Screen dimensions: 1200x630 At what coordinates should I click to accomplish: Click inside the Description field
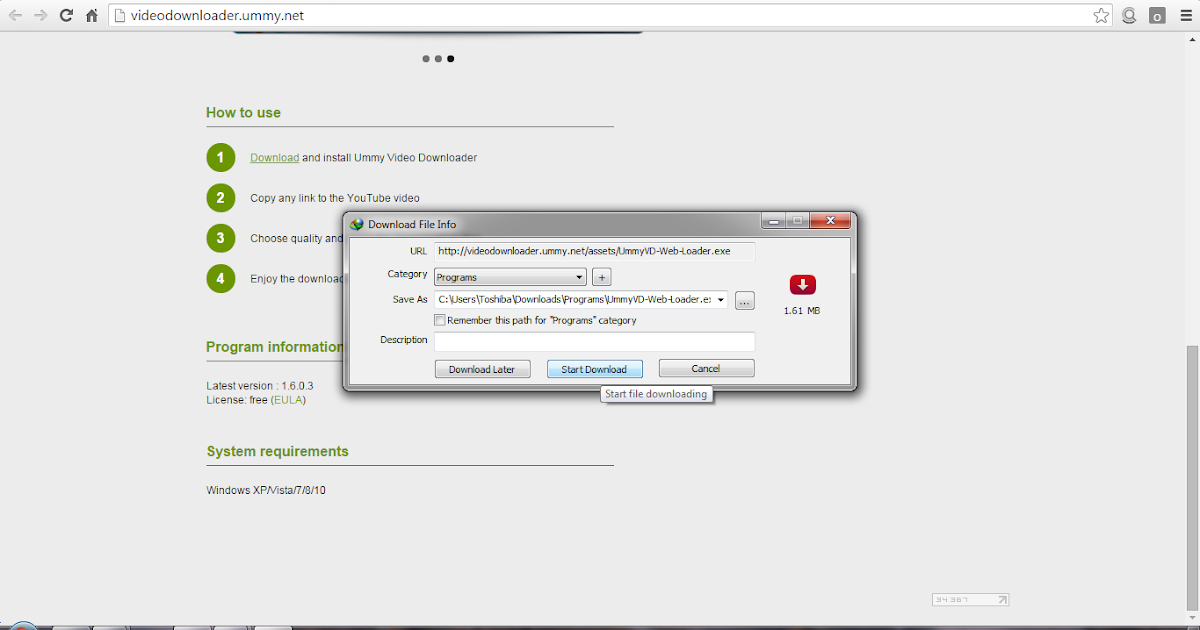tap(594, 342)
